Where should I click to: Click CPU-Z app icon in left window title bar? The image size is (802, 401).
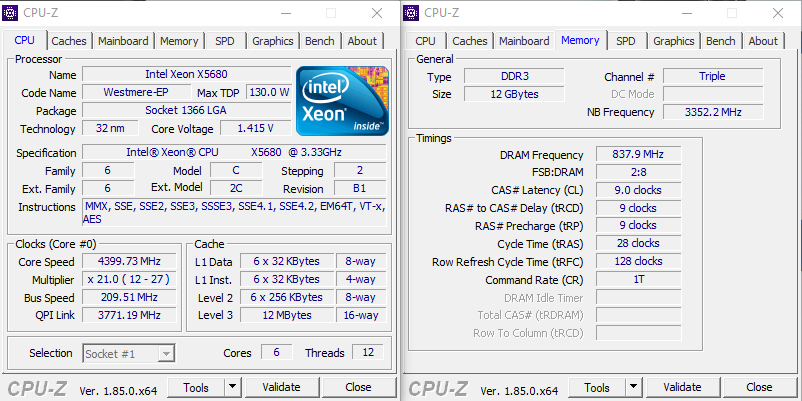click(x=11, y=13)
